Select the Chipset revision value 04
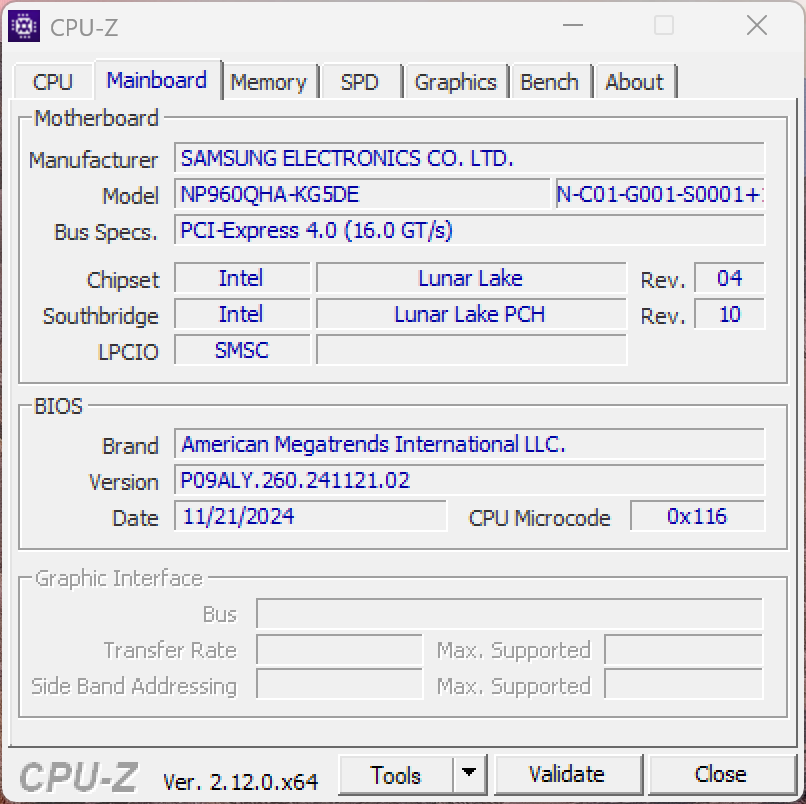Image resolution: width=806 pixels, height=804 pixels. (729, 278)
